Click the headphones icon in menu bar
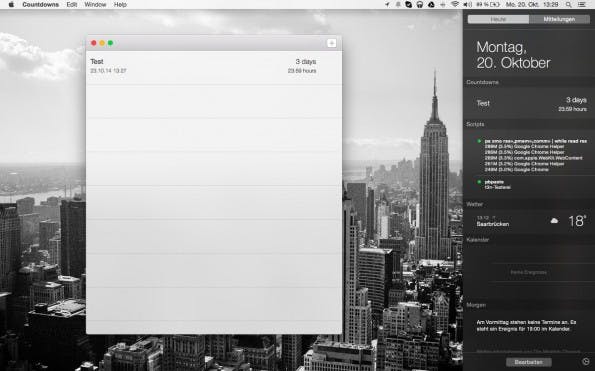Image resolution: width=595 pixels, height=371 pixels. (420, 5)
